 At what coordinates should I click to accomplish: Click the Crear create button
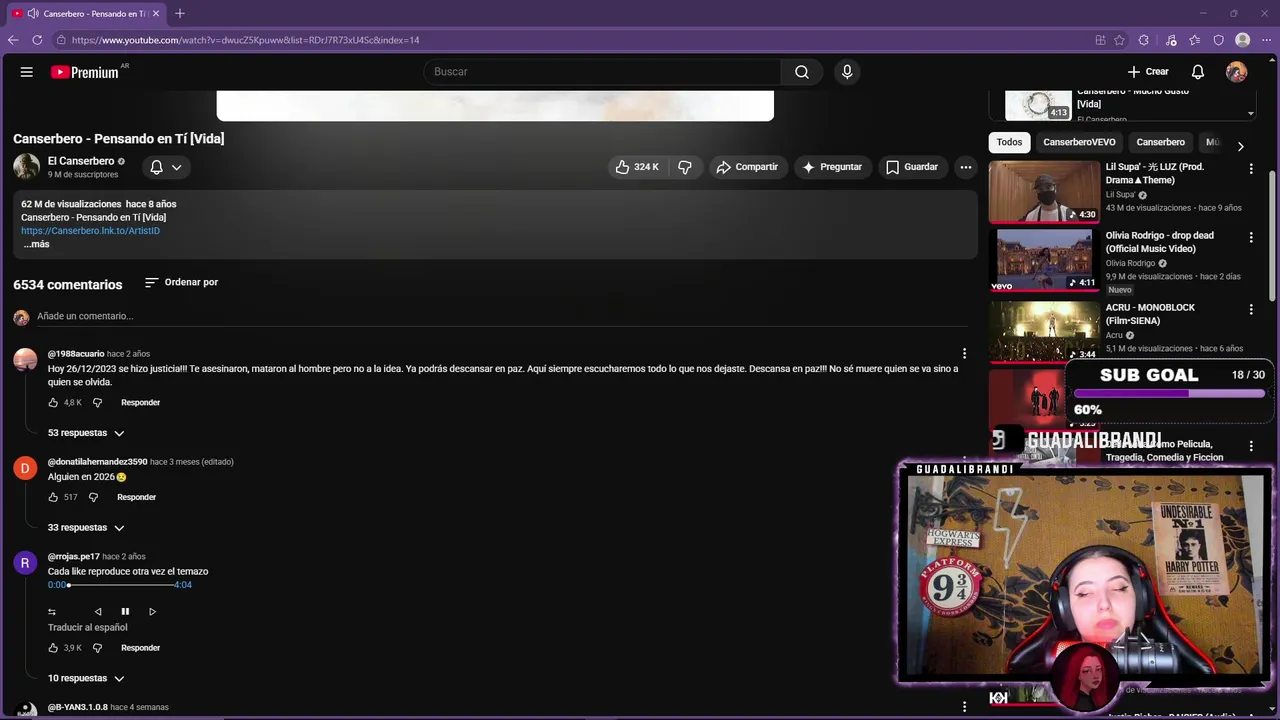(1148, 72)
